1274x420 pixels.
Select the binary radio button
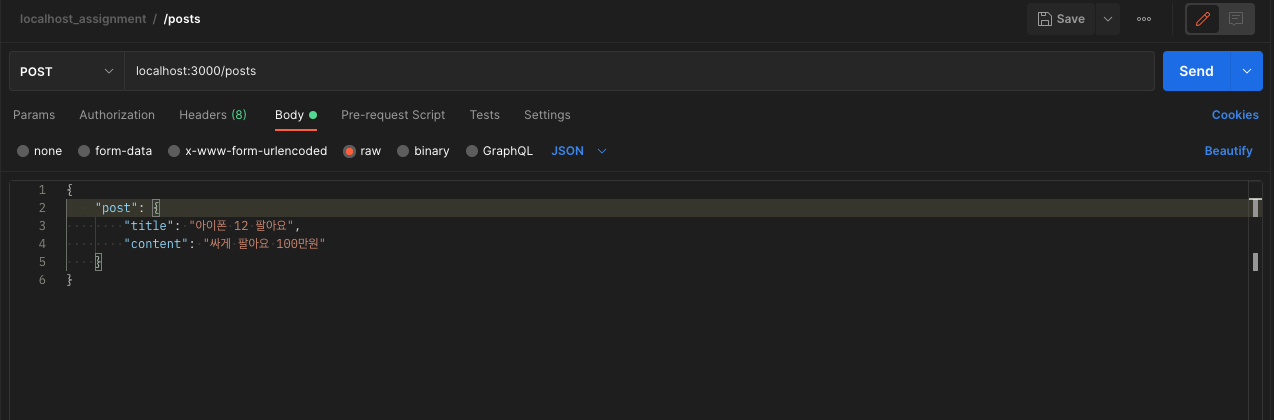(403, 151)
